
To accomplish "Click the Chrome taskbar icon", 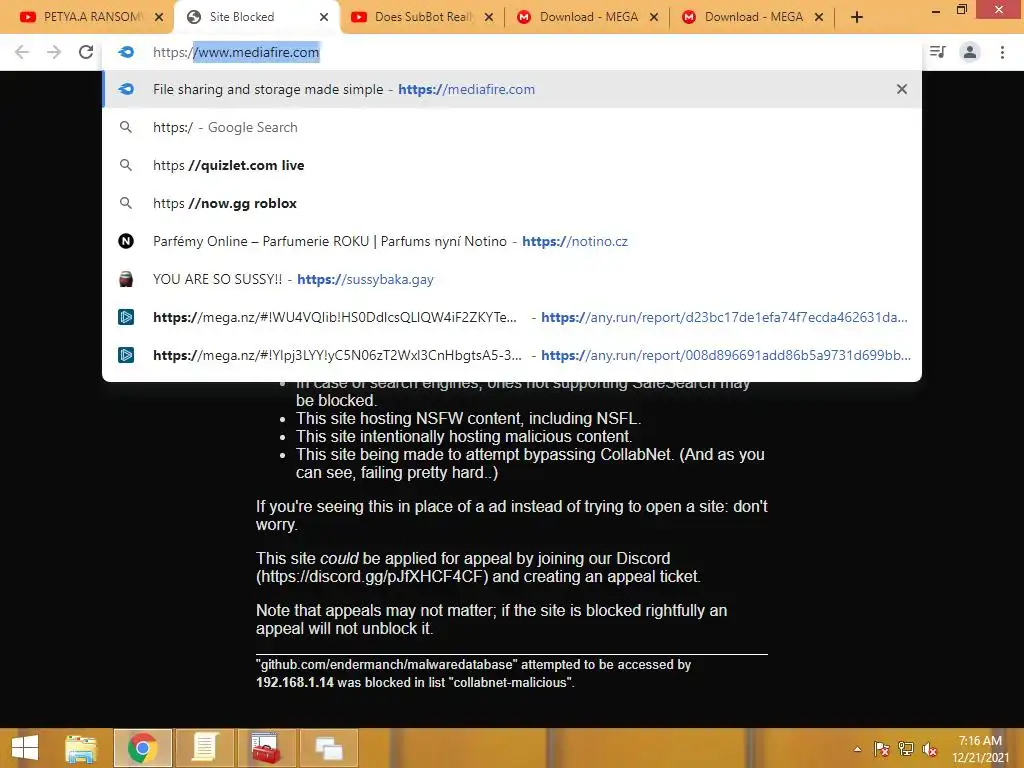I will click(142, 748).
